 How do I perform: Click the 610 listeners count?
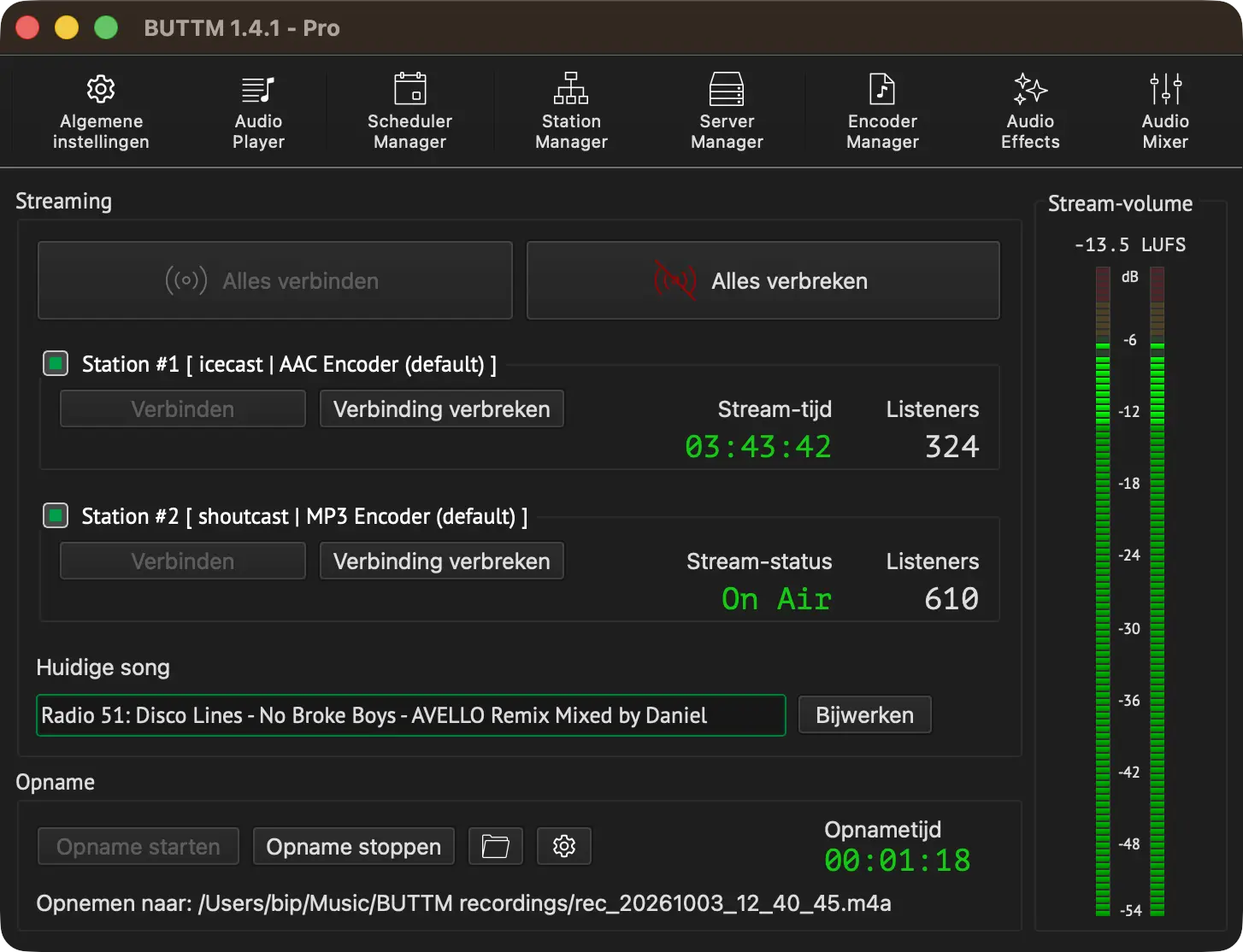pos(951,599)
